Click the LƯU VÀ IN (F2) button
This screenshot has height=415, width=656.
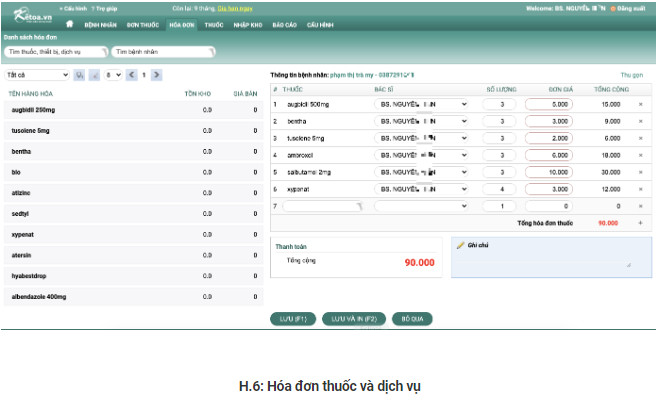tap(353, 319)
